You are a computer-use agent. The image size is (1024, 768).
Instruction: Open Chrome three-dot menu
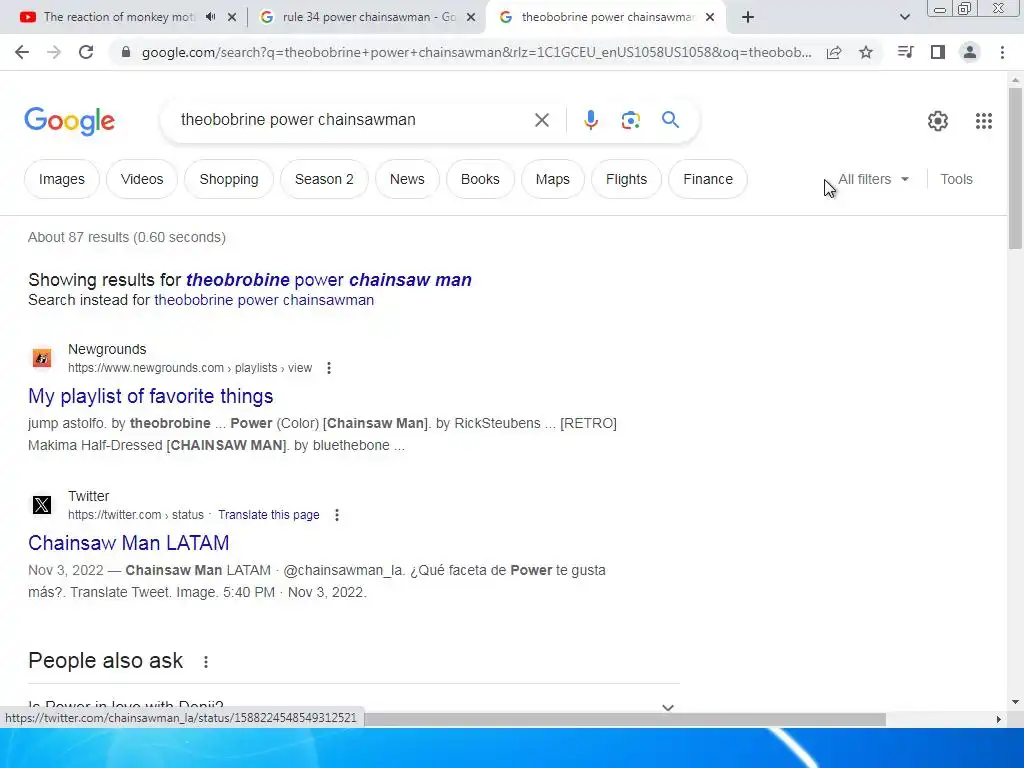(1002, 52)
